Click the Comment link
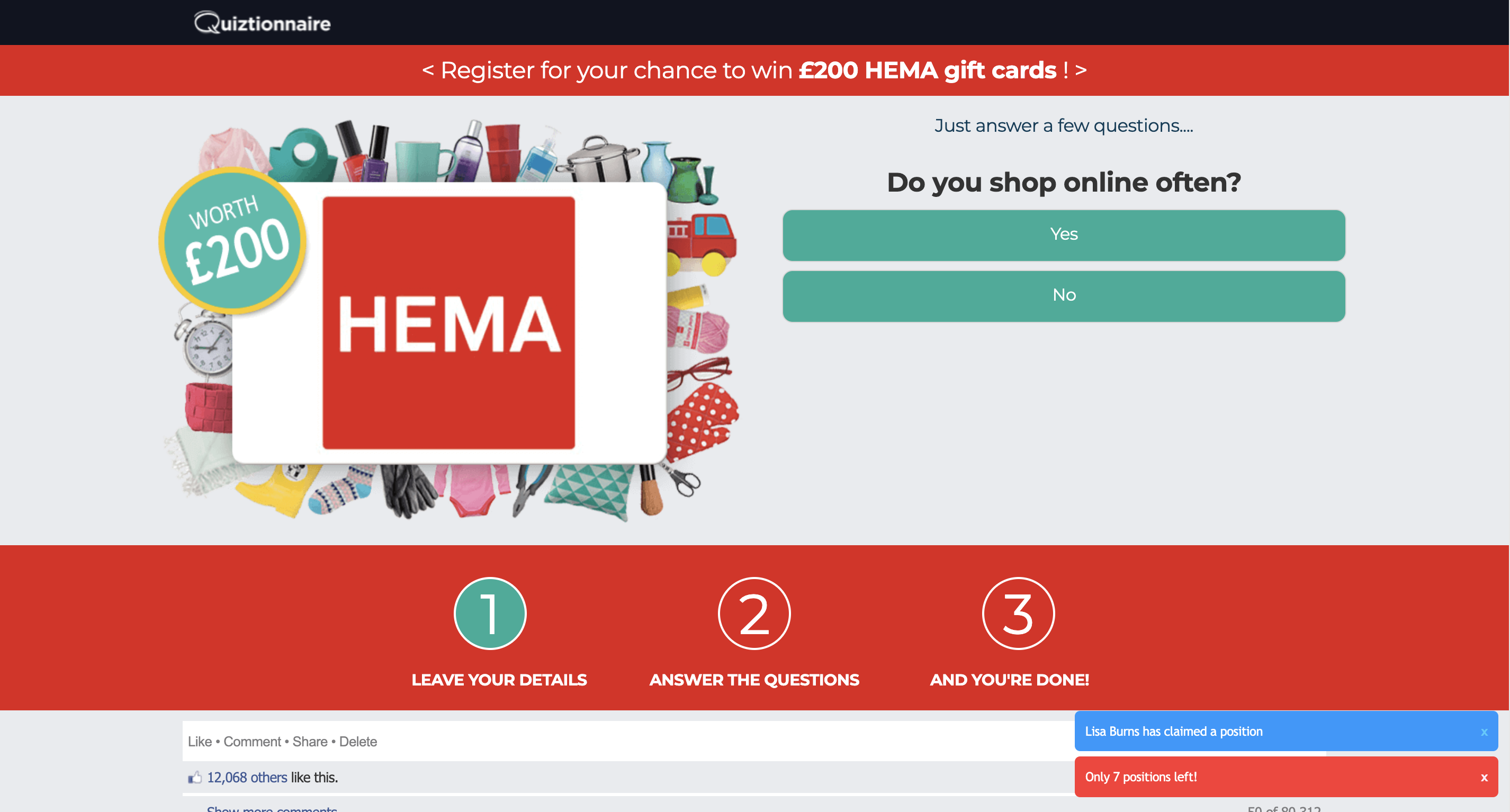Viewport: 1510px width, 812px height. (x=252, y=742)
